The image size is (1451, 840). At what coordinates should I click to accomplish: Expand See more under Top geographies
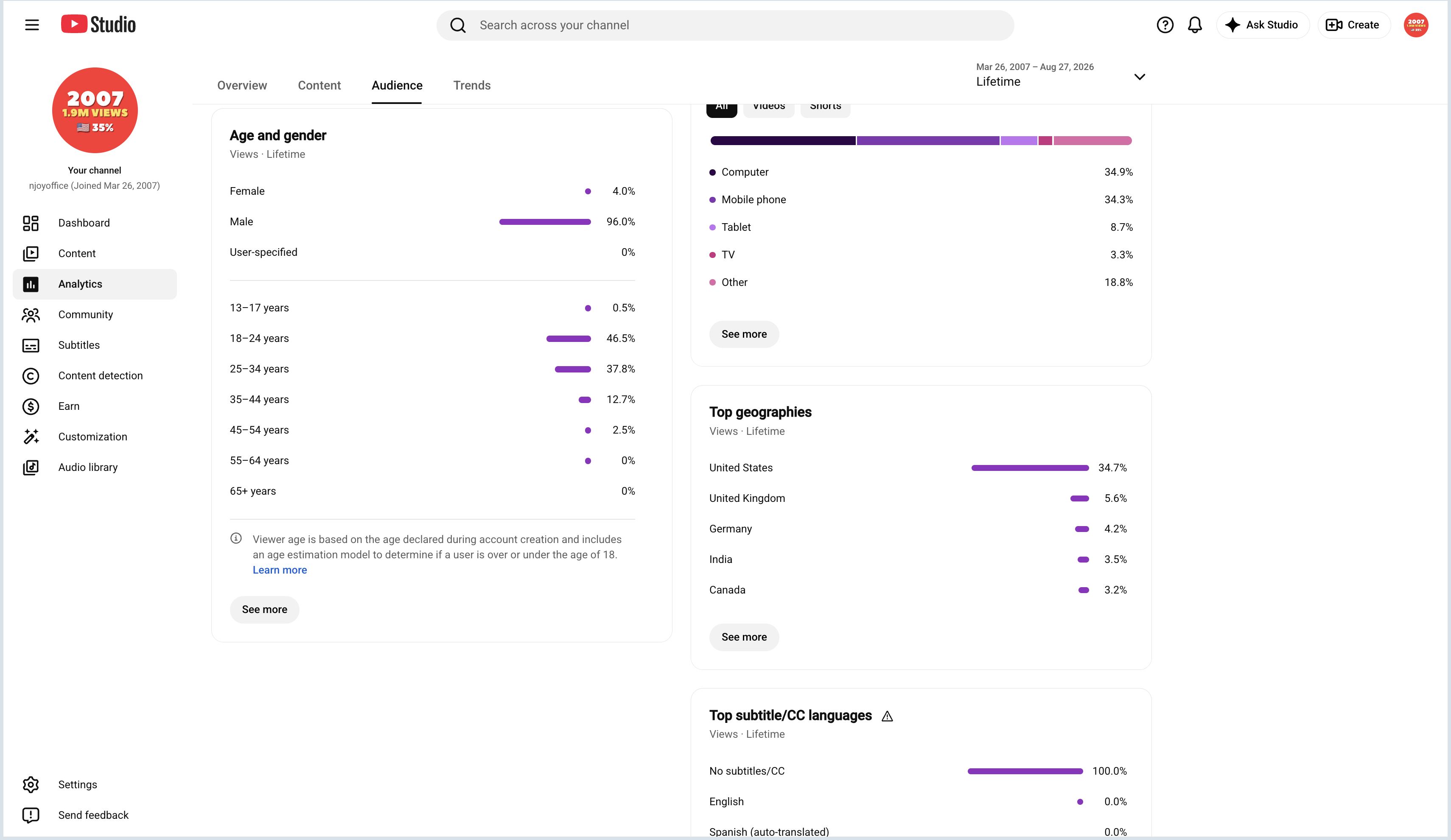point(744,637)
